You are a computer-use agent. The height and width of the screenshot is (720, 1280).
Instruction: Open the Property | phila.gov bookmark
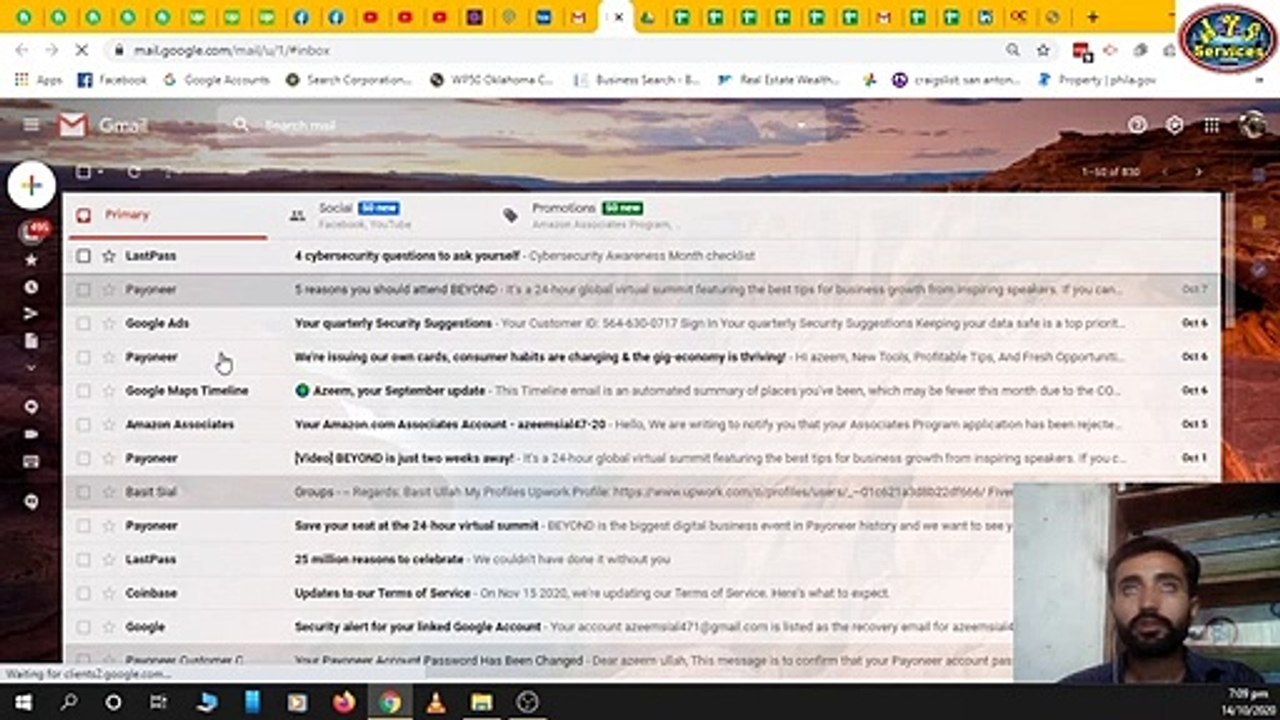tap(1097, 80)
